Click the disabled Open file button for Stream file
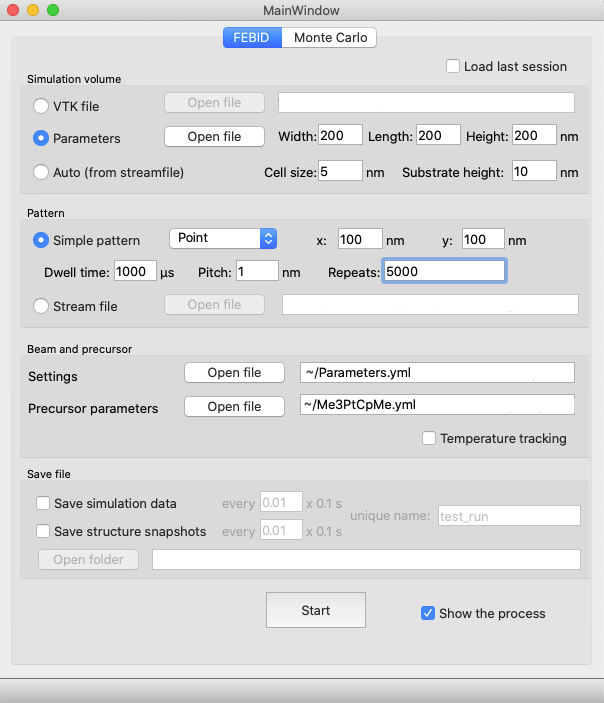Viewport: 604px width, 703px height. tap(214, 304)
